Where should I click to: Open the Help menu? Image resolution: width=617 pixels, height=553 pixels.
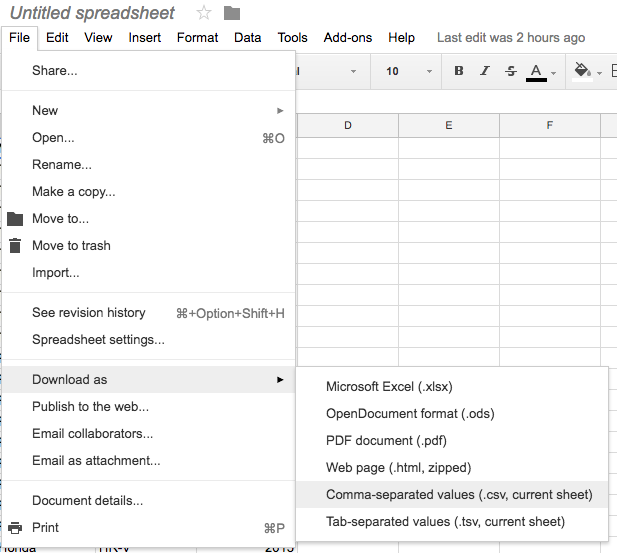pyautogui.click(x=401, y=38)
